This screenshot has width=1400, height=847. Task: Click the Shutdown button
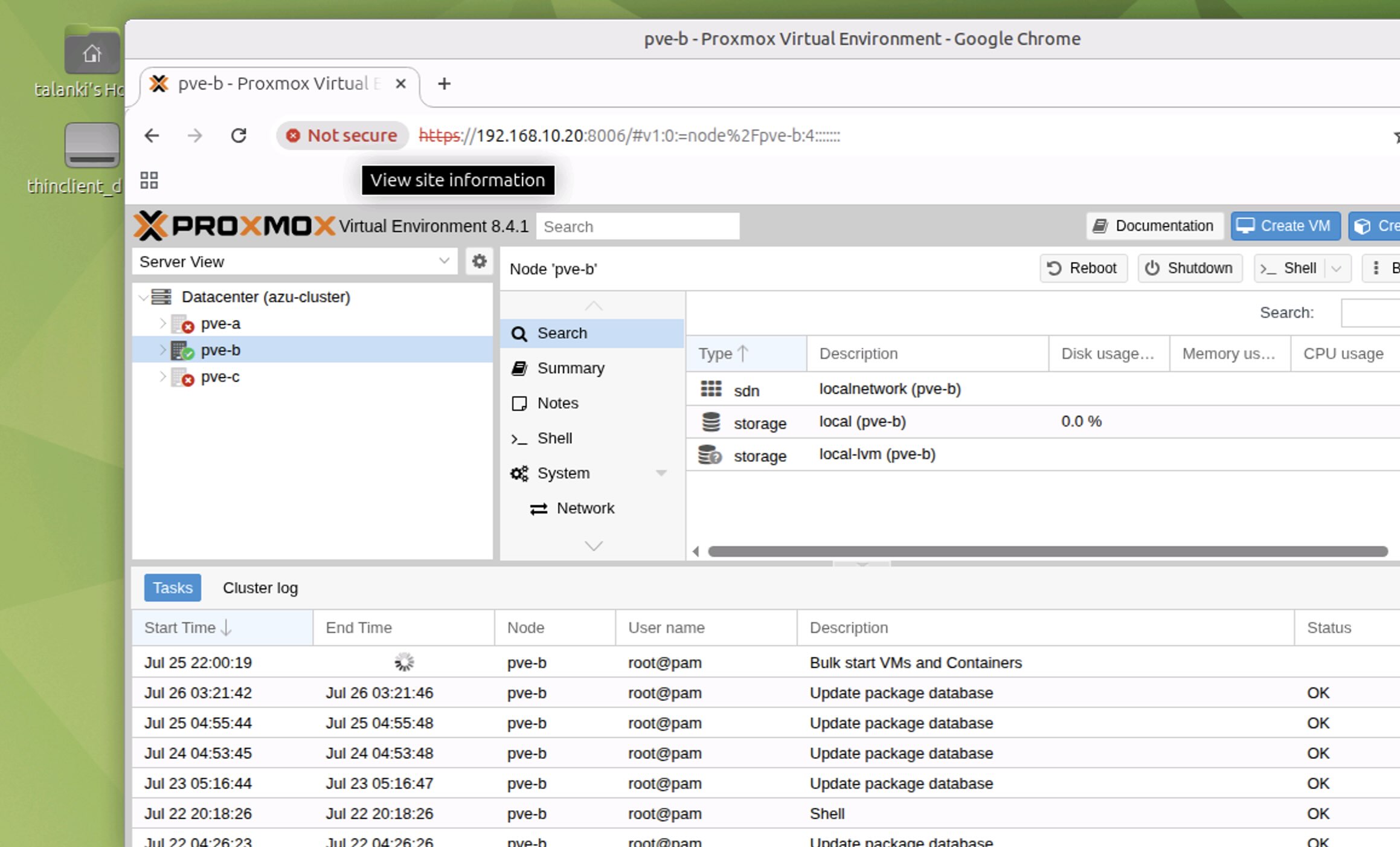pos(1190,268)
